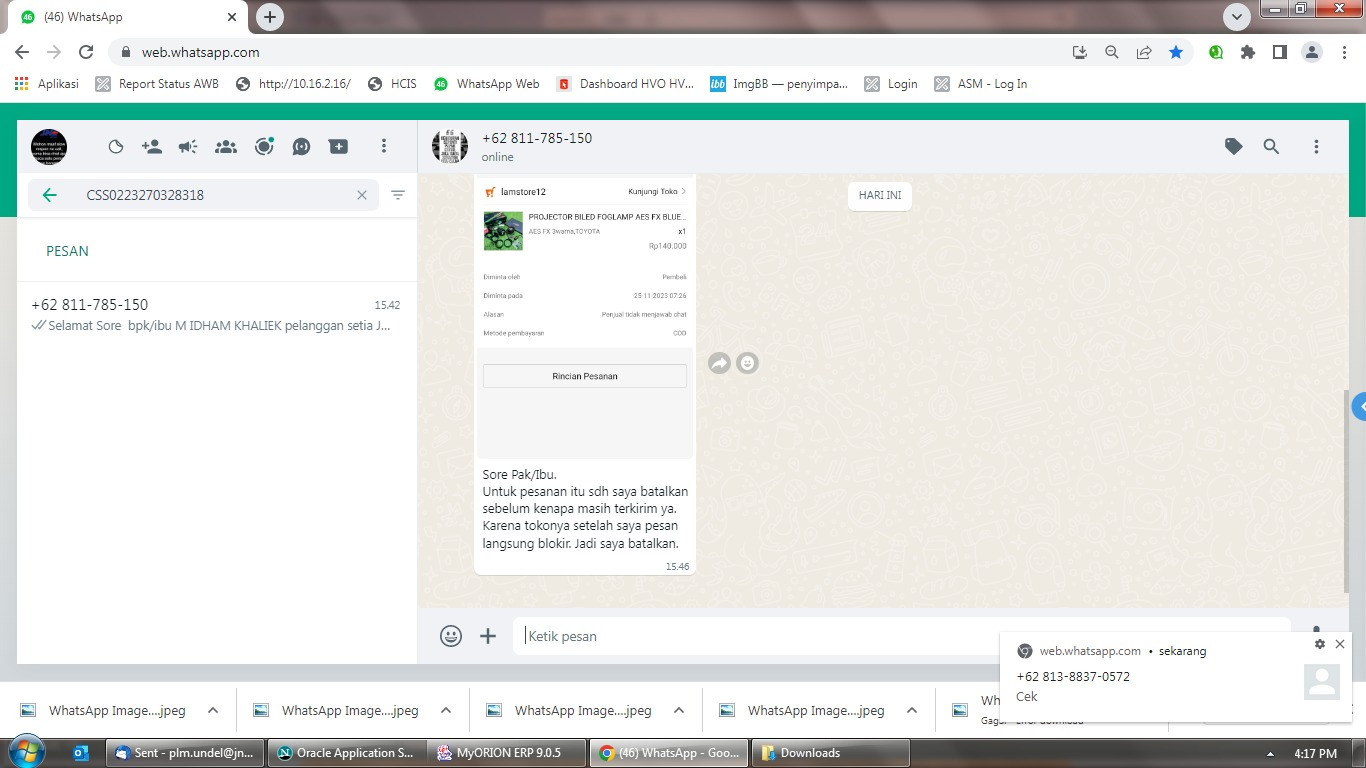This screenshot has width=1366, height=768.
Task: Forward the image with the arrow icon
Action: point(719,363)
